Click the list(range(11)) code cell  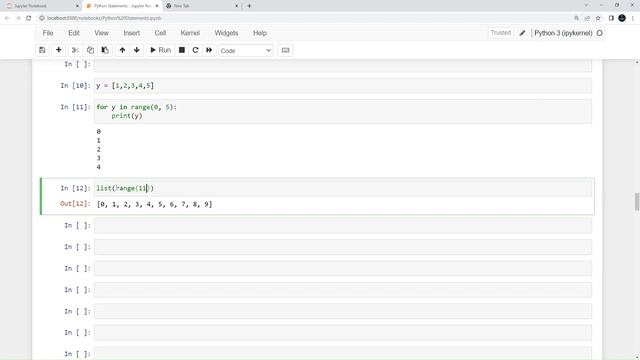pyautogui.click(x=342, y=188)
